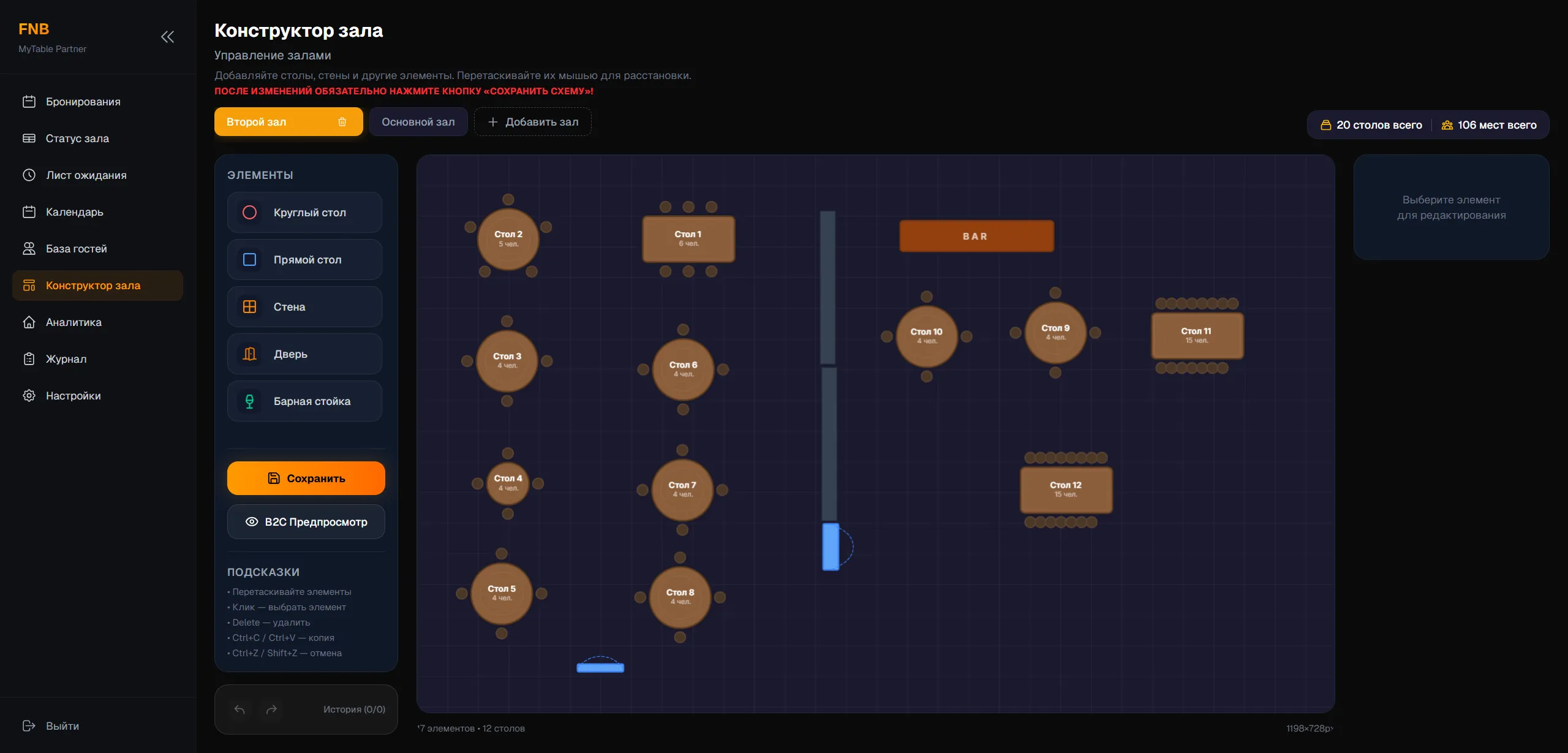Add a Стена wall element
1568x753 pixels.
pos(304,307)
